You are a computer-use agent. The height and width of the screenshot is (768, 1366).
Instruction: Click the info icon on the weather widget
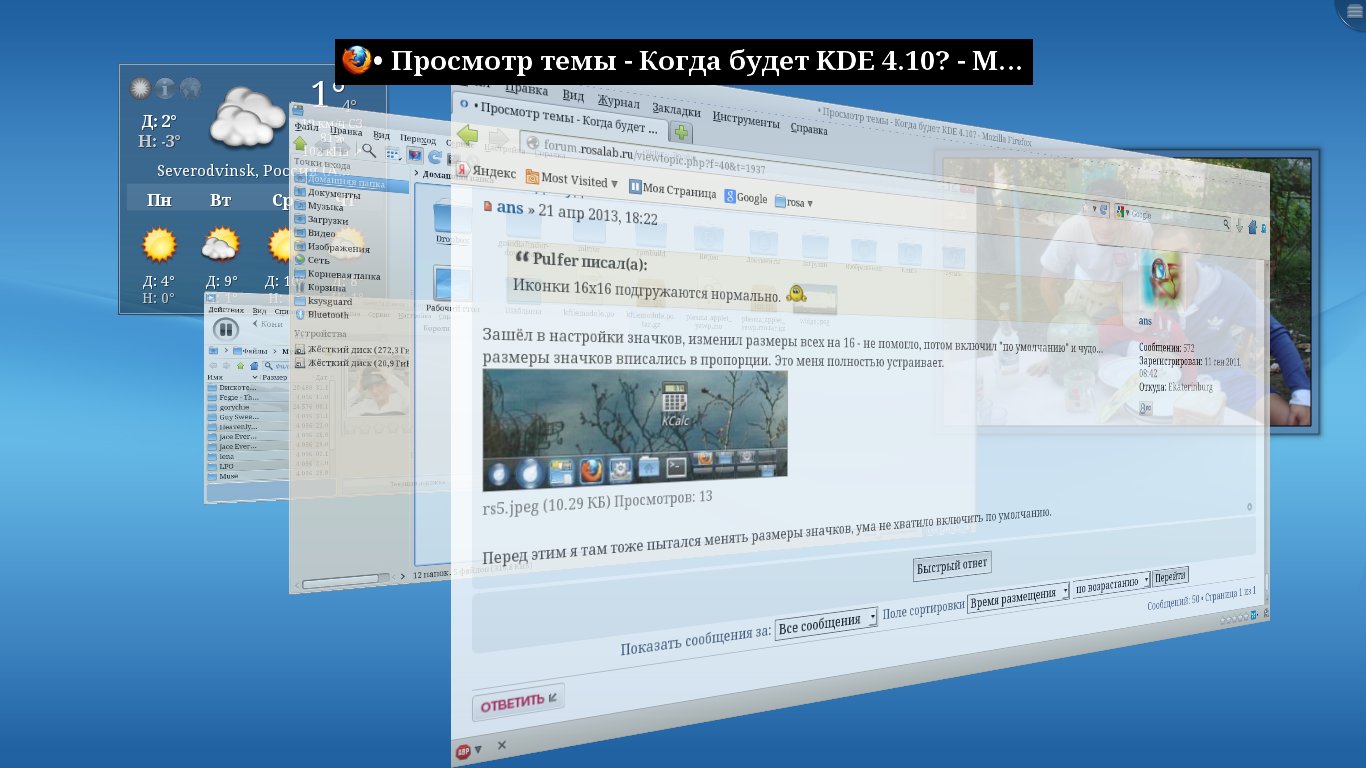[165, 88]
